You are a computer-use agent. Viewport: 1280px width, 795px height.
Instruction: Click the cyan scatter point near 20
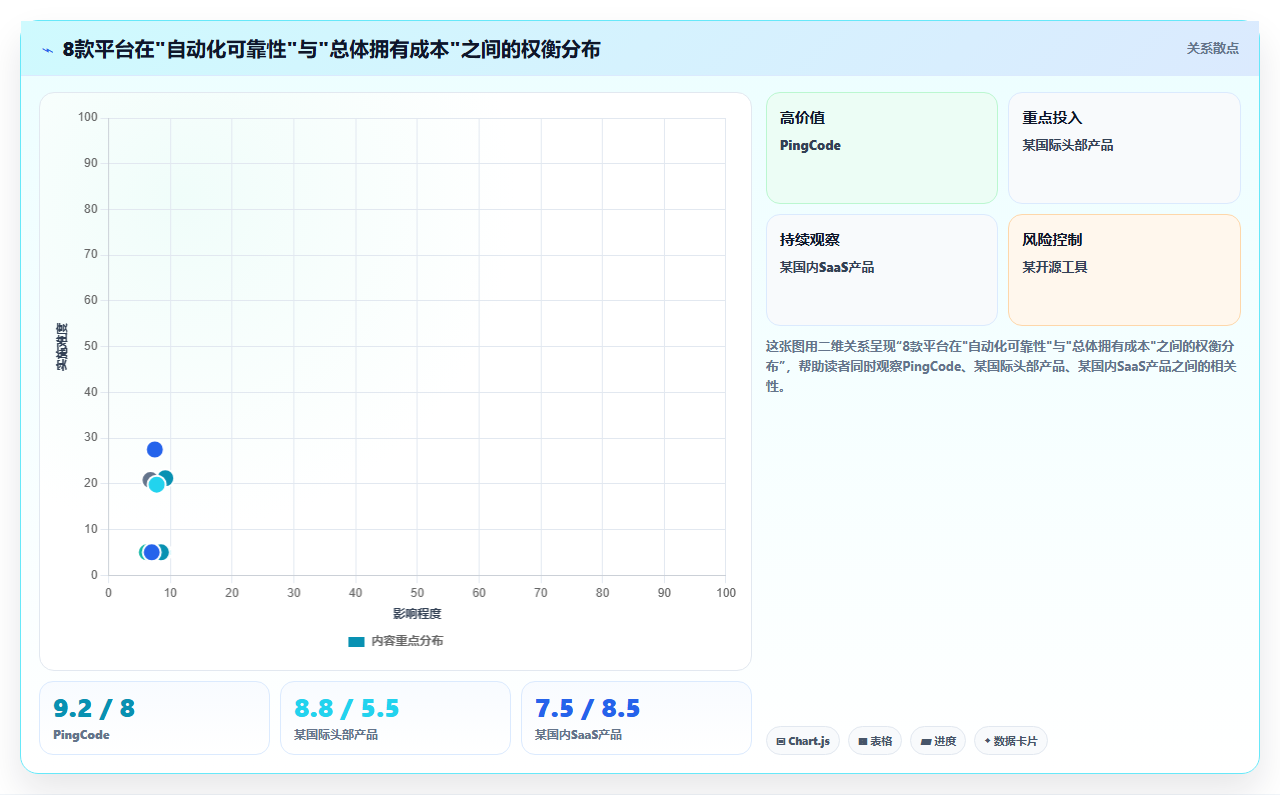click(x=157, y=484)
